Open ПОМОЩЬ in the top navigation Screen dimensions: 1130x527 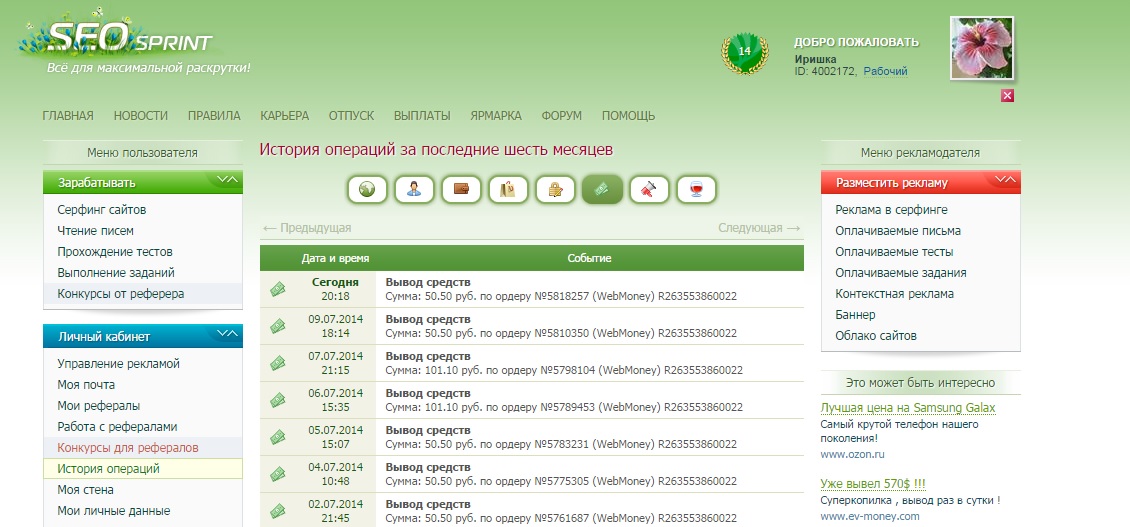(x=628, y=115)
